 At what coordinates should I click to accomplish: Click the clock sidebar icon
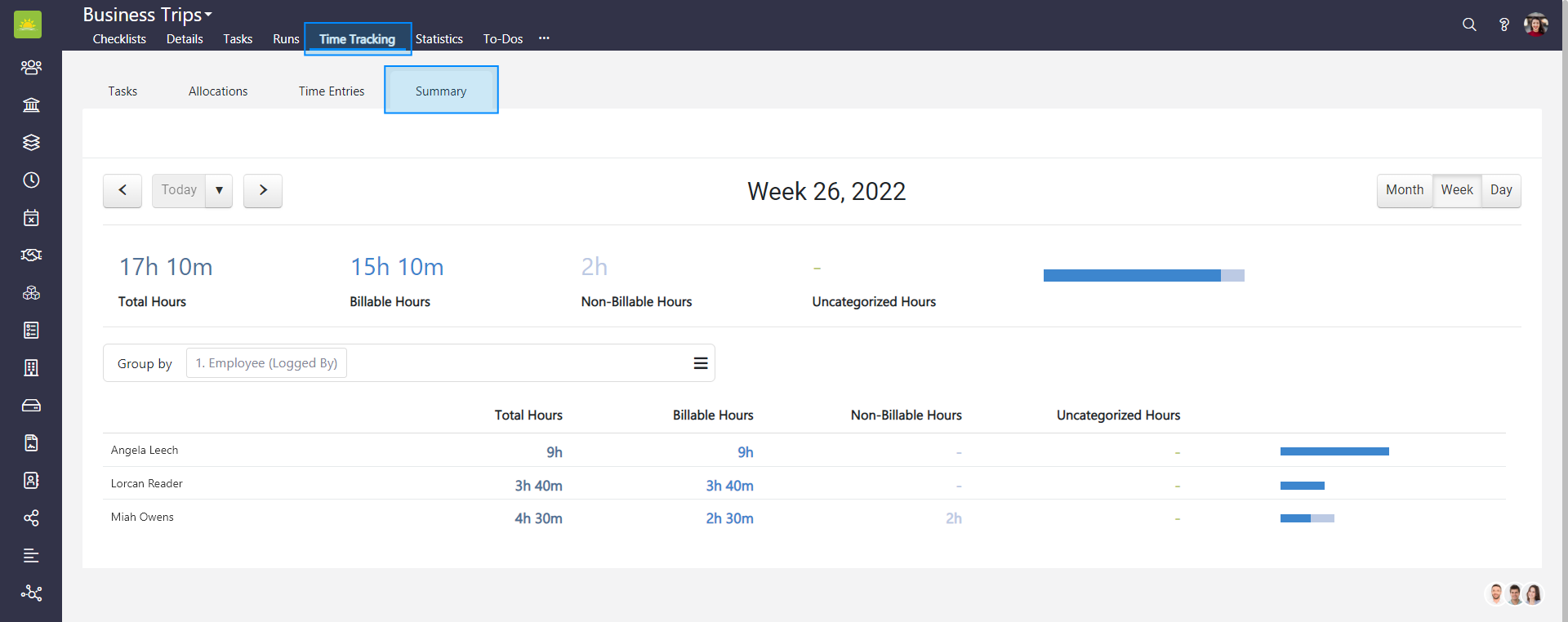click(x=31, y=180)
